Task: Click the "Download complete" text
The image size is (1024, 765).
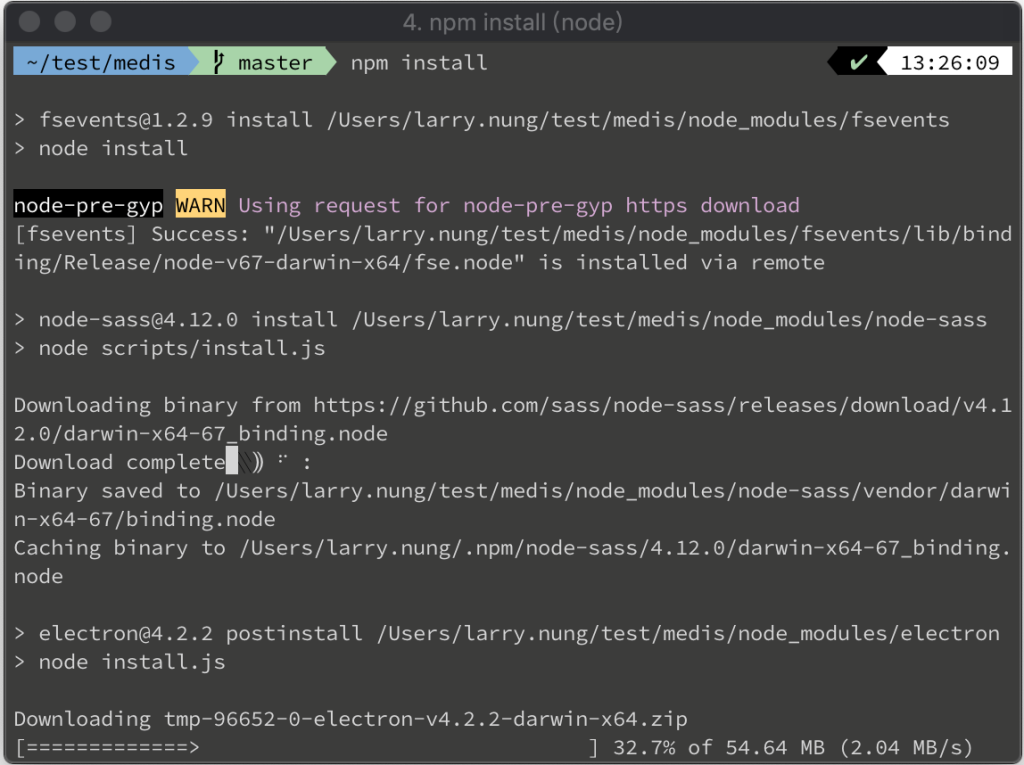Action: pyautogui.click(x=120, y=462)
